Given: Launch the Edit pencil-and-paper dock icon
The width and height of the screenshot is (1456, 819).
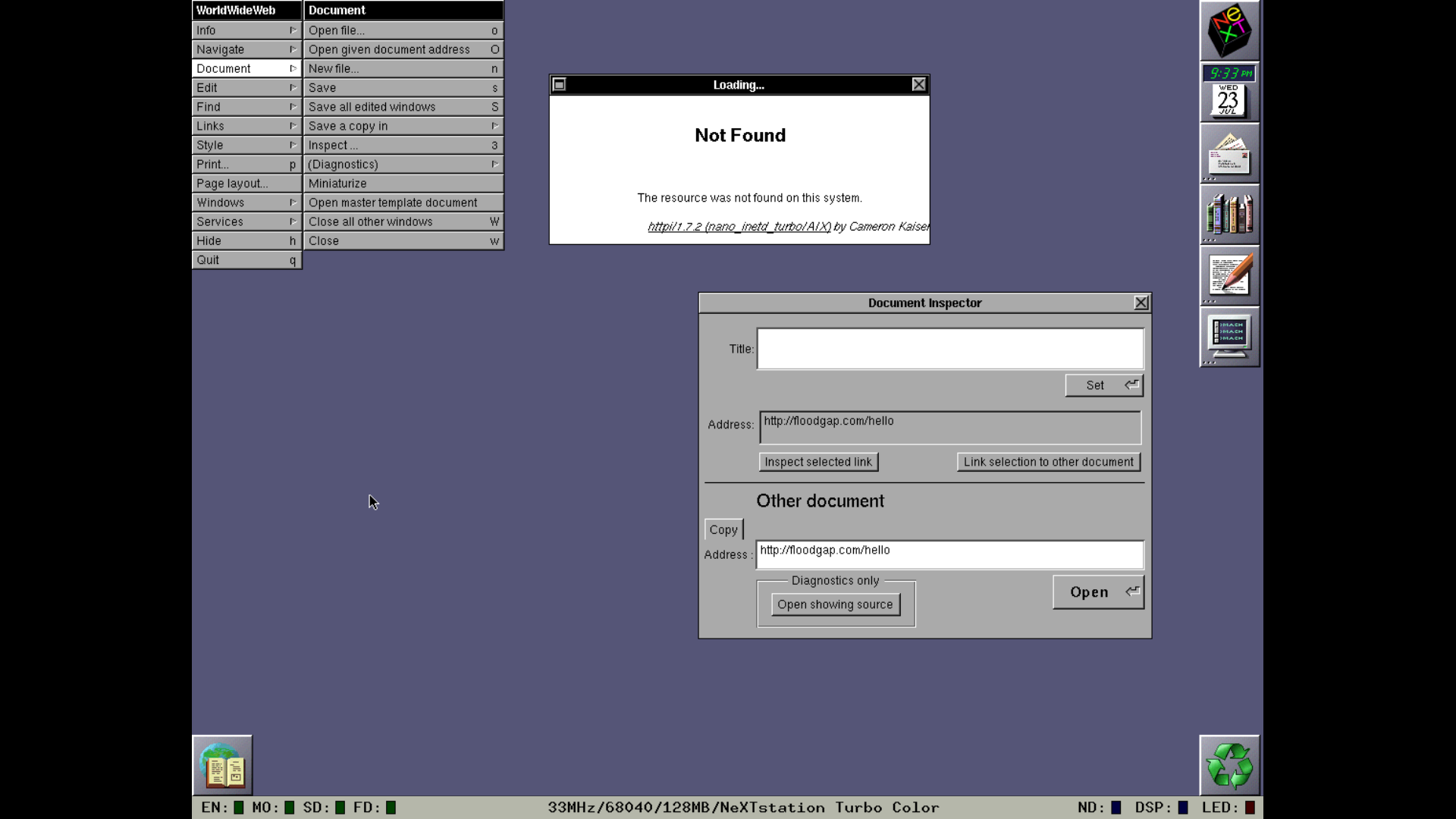Looking at the screenshot, I should [1229, 276].
